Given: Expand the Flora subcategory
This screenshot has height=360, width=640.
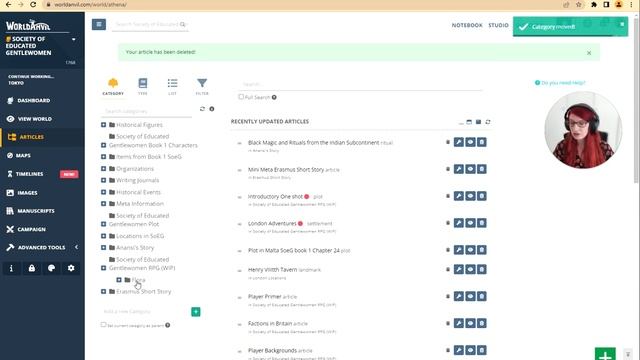Looking at the screenshot, I should pyautogui.click(x=119, y=280).
